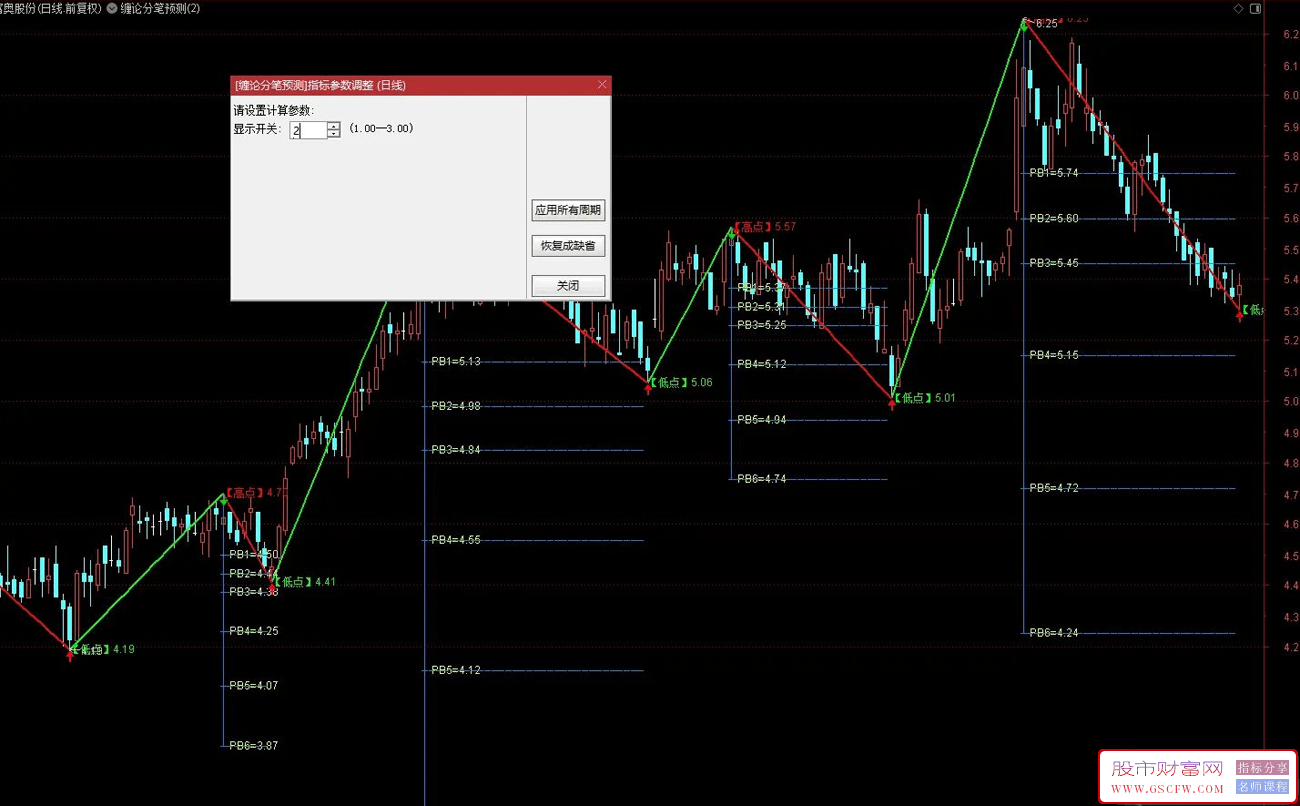
Task: Click the 缠论分笔预测(2) indicator title
Action: (160, 8)
